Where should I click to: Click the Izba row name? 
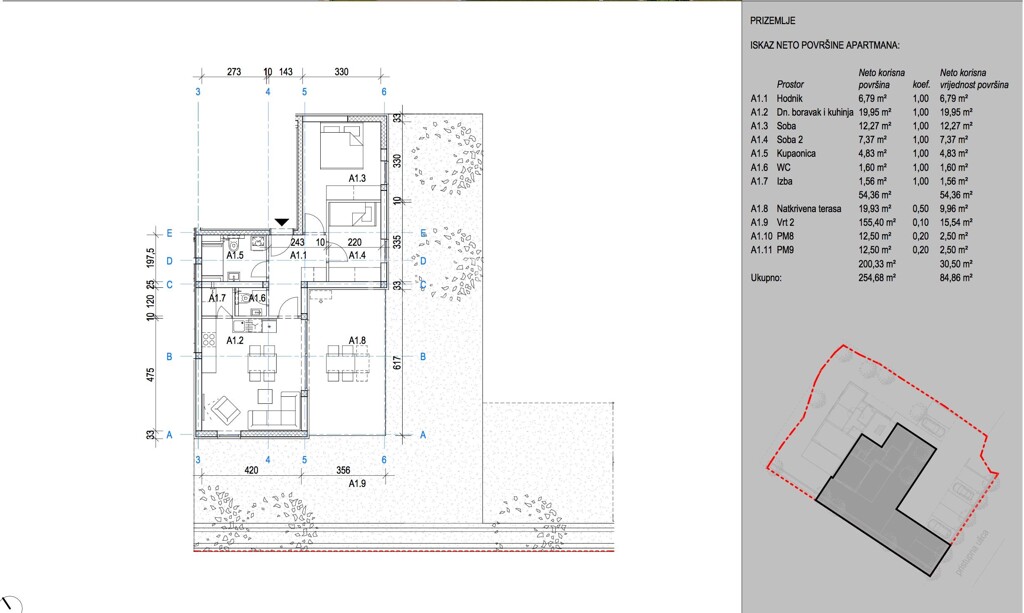784,181
